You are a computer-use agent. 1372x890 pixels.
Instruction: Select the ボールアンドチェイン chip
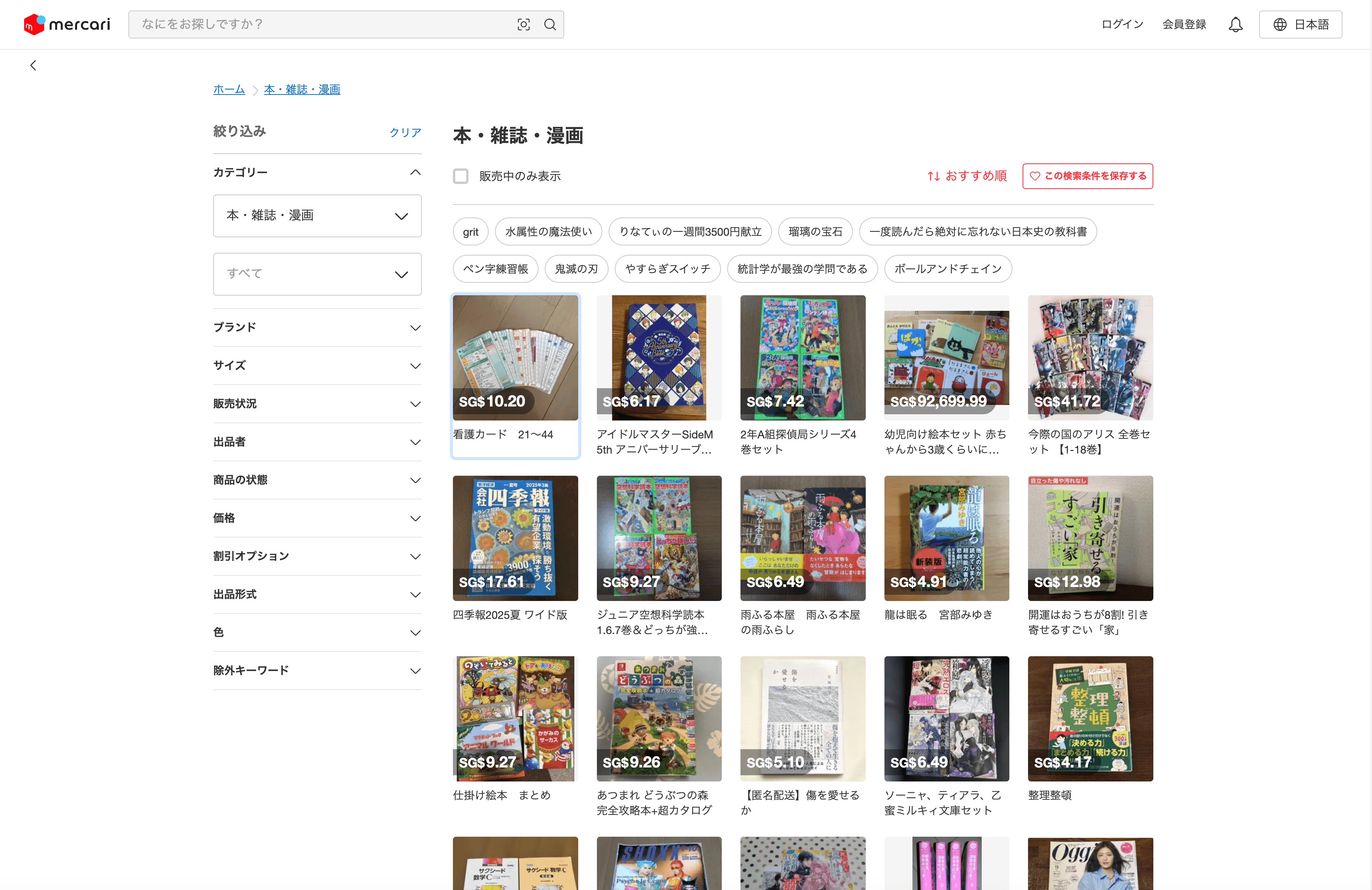pos(948,269)
